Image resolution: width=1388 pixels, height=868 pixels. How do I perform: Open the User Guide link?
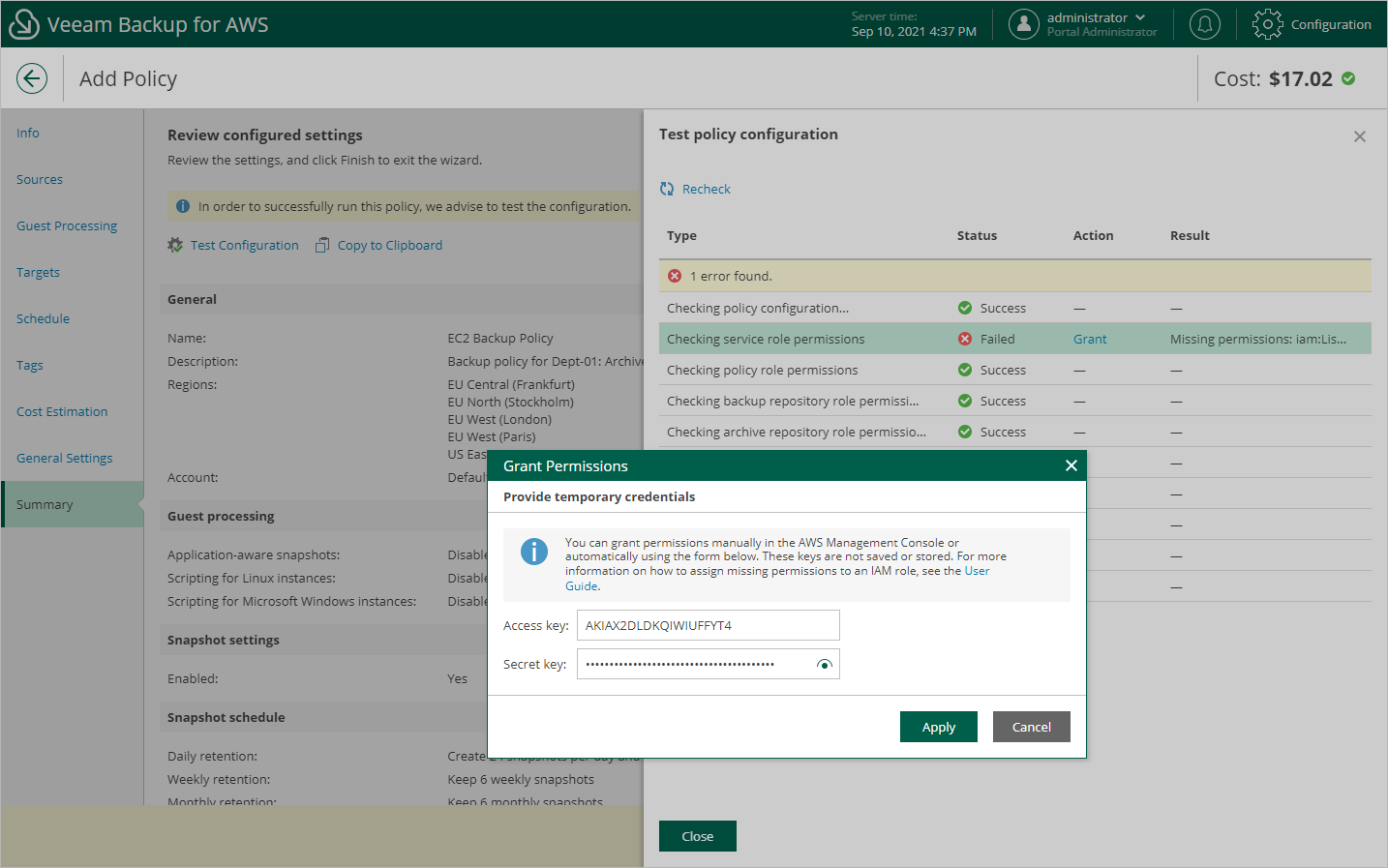point(977,571)
